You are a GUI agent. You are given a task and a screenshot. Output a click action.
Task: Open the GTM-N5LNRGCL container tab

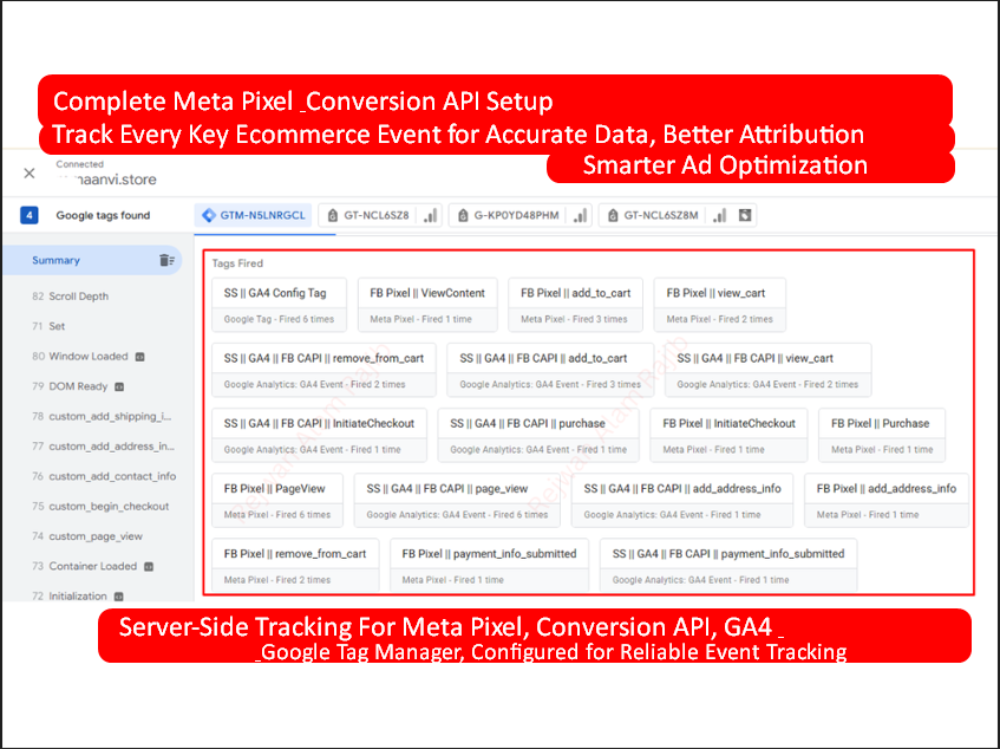click(x=254, y=216)
